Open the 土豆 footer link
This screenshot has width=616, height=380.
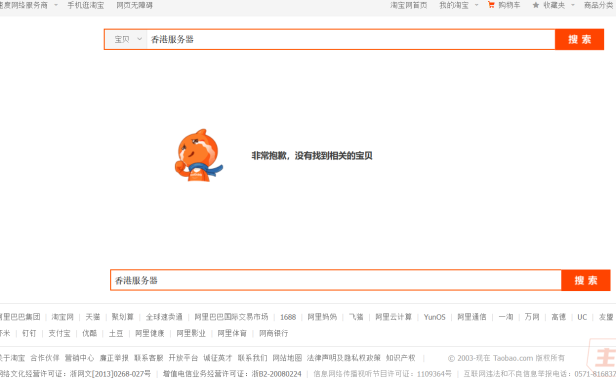click(116, 333)
